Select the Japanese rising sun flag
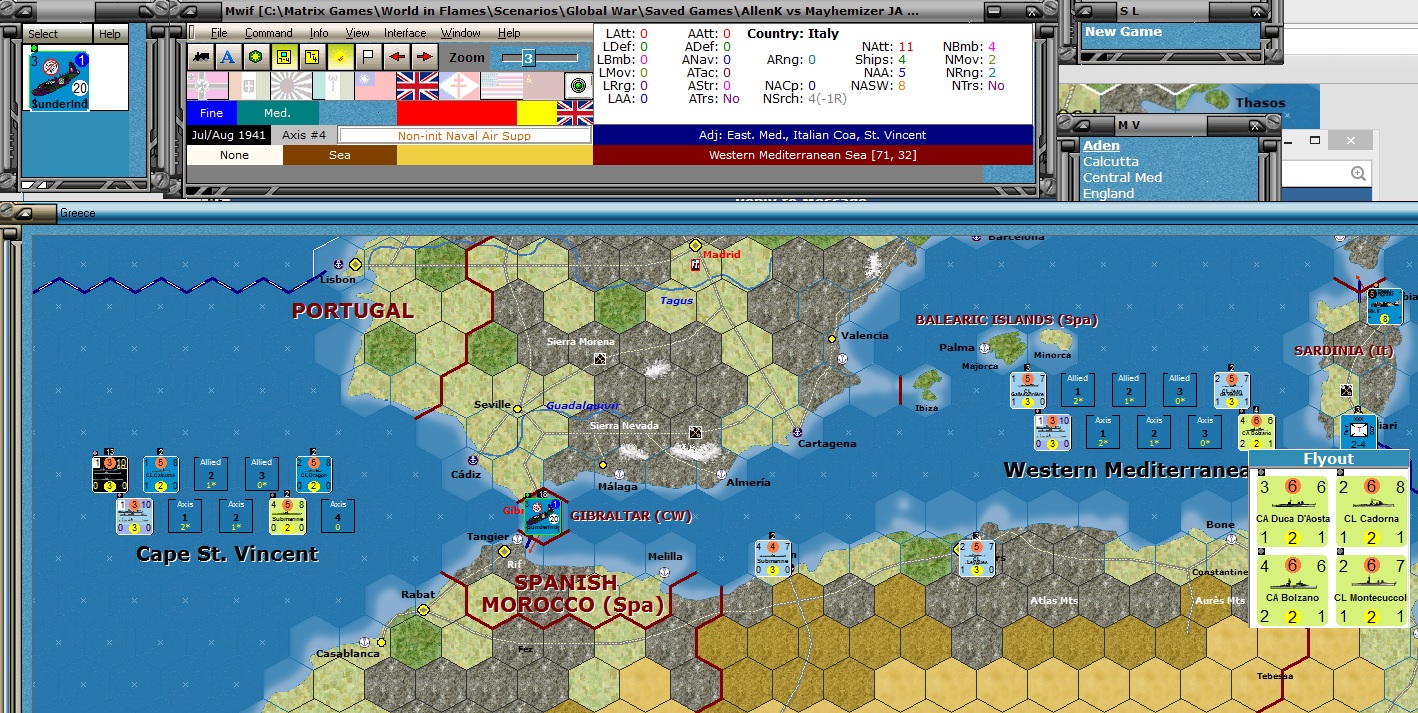 point(291,86)
